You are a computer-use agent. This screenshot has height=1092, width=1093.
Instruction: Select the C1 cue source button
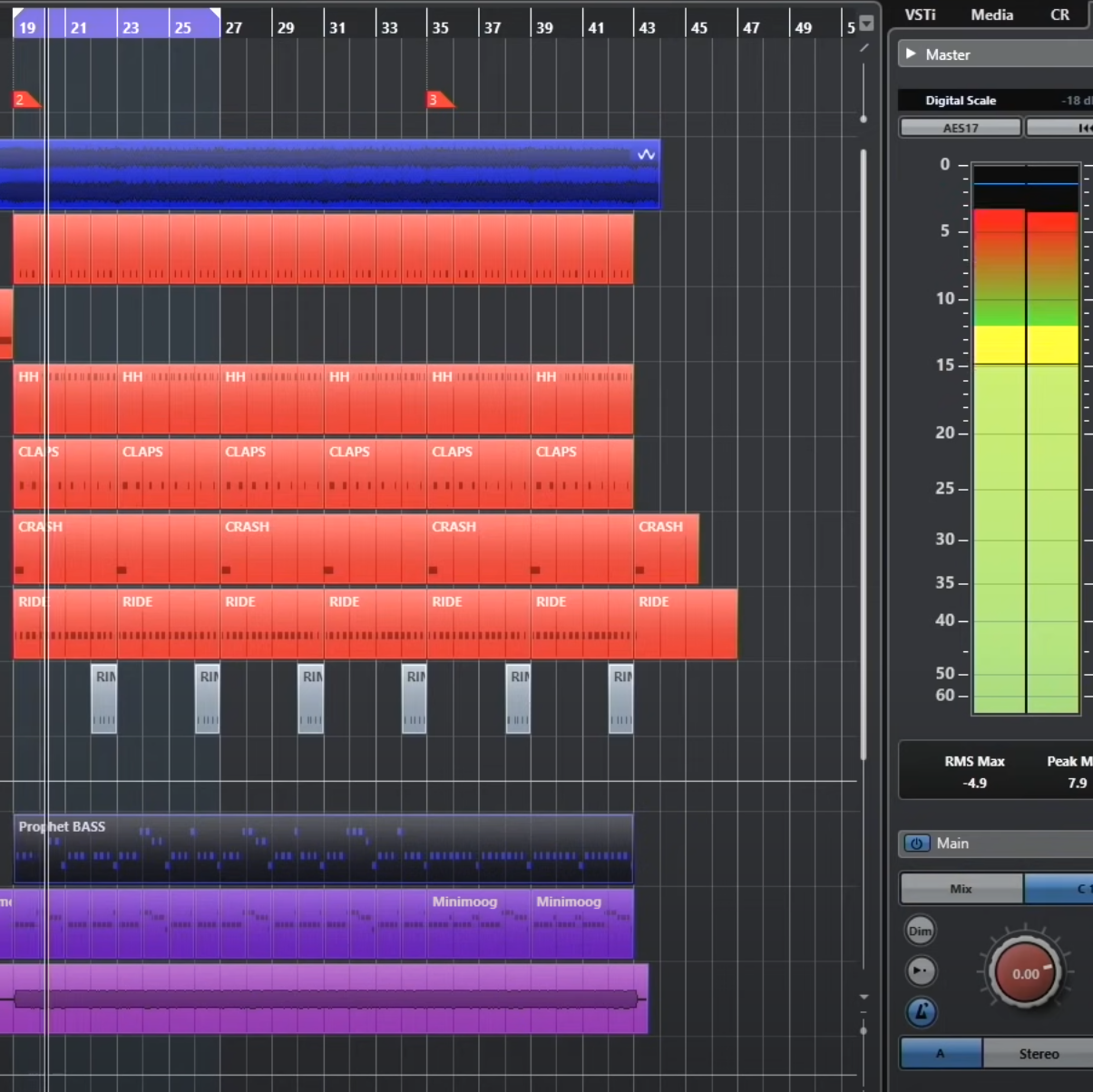[1059, 889]
